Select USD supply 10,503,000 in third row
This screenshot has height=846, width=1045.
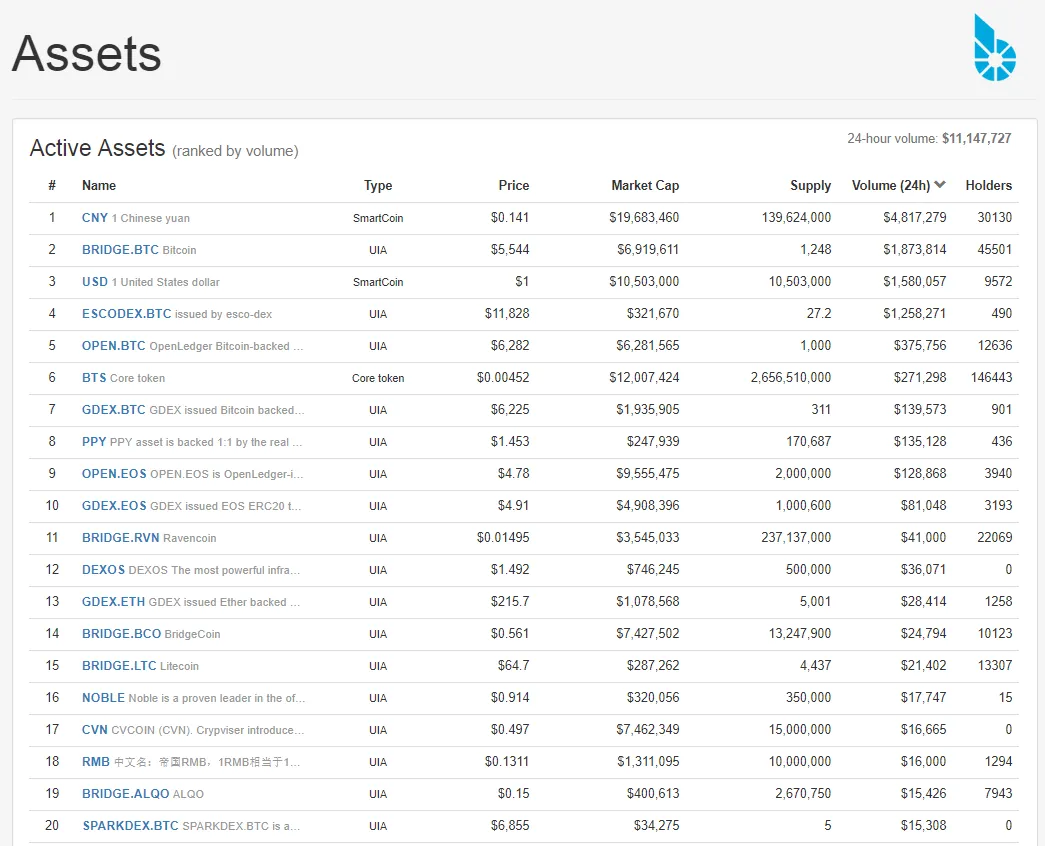pos(800,281)
